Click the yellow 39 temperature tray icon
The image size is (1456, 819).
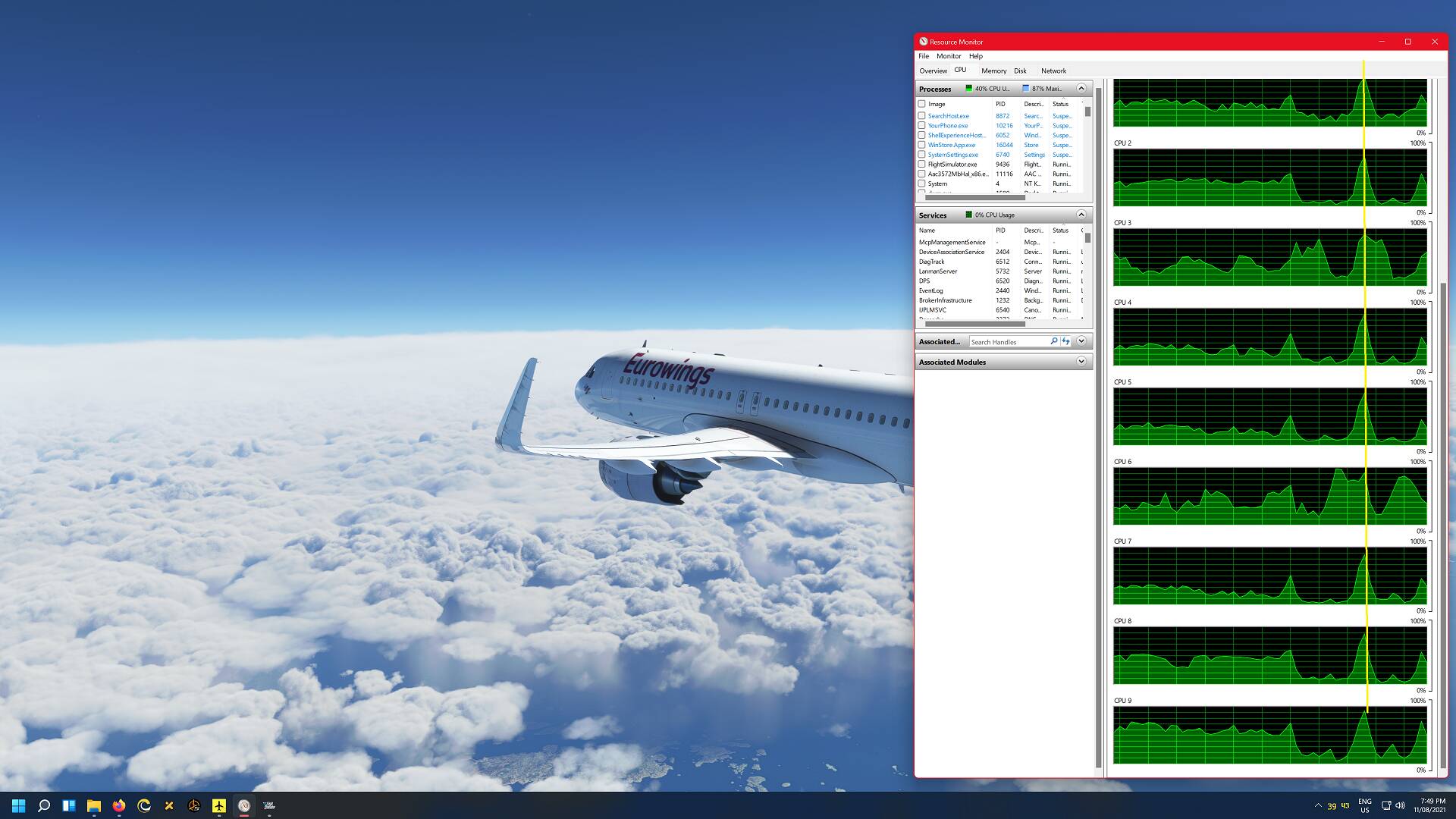pos(1332,806)
